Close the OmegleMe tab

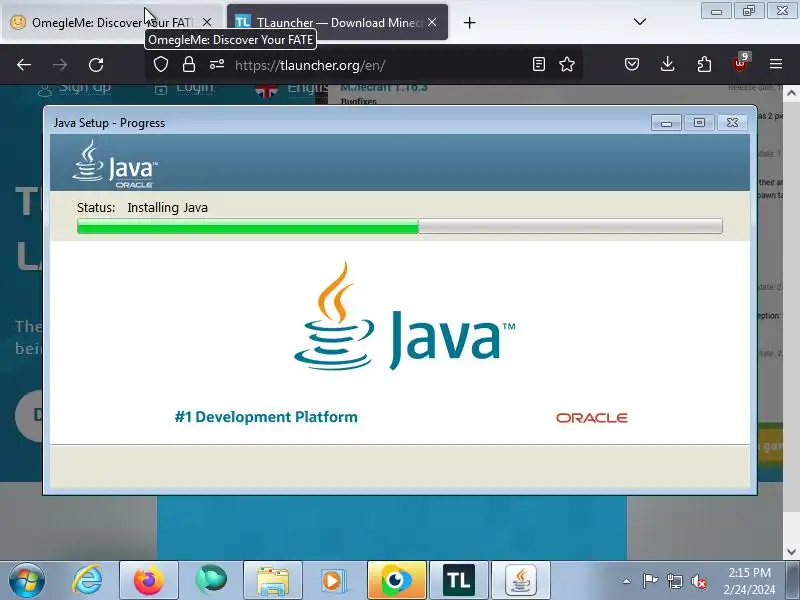pos(207,22)
